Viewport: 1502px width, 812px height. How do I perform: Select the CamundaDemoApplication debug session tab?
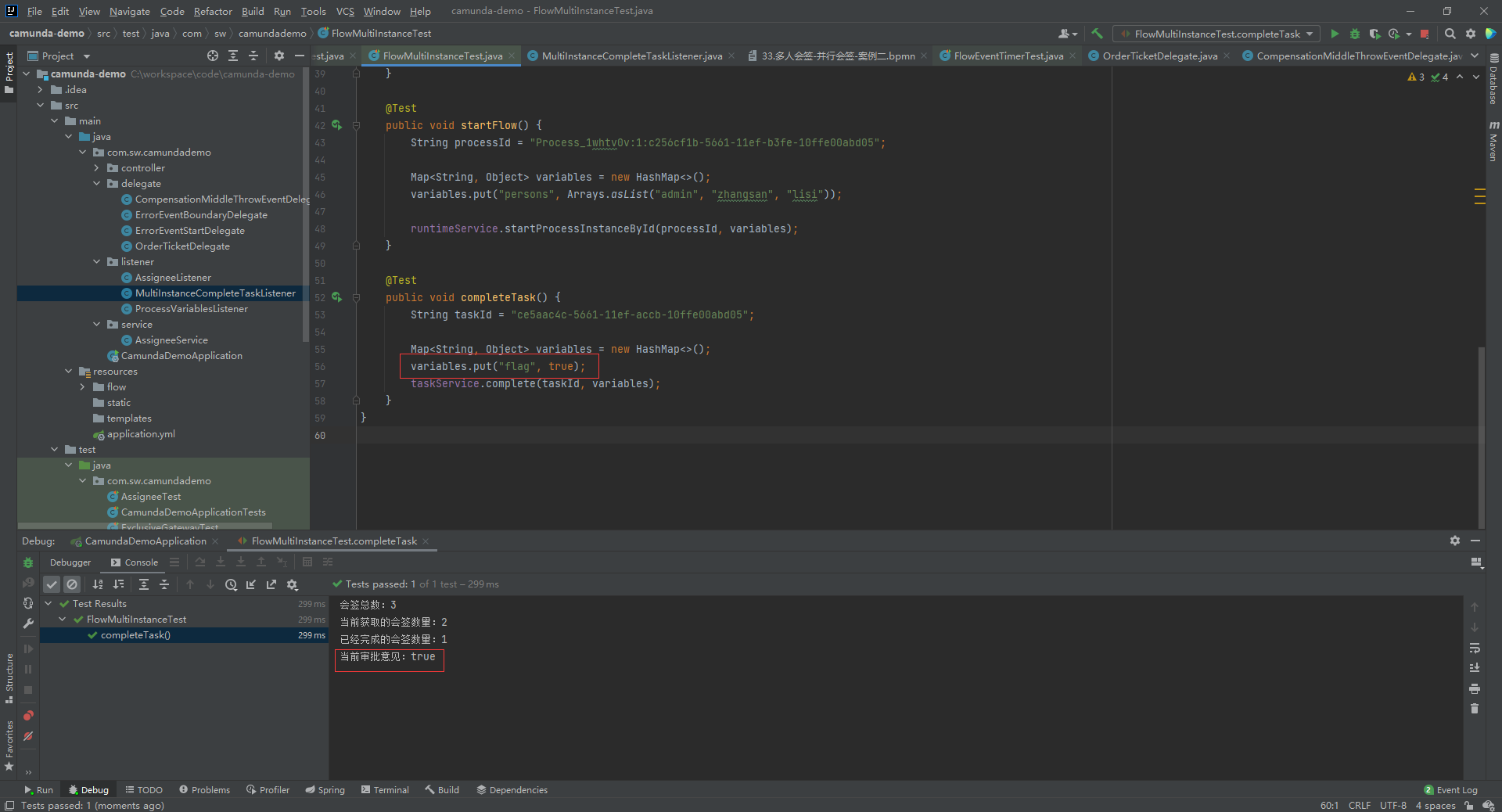(145, 541)
